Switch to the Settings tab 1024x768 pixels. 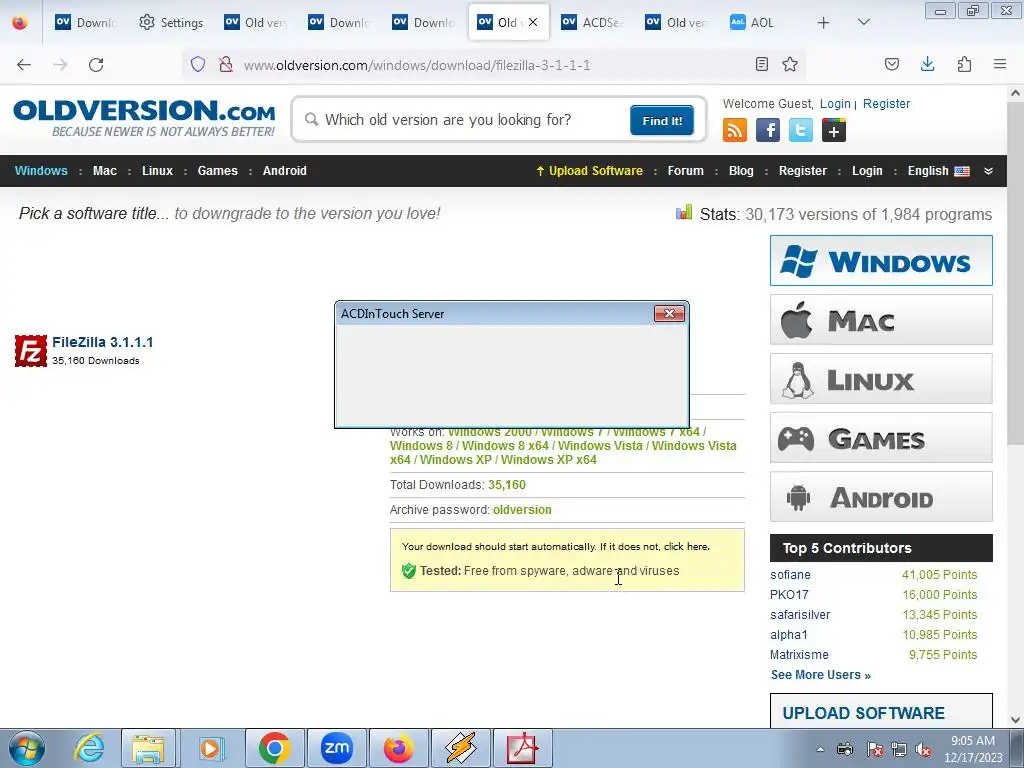tap(171, 23)
